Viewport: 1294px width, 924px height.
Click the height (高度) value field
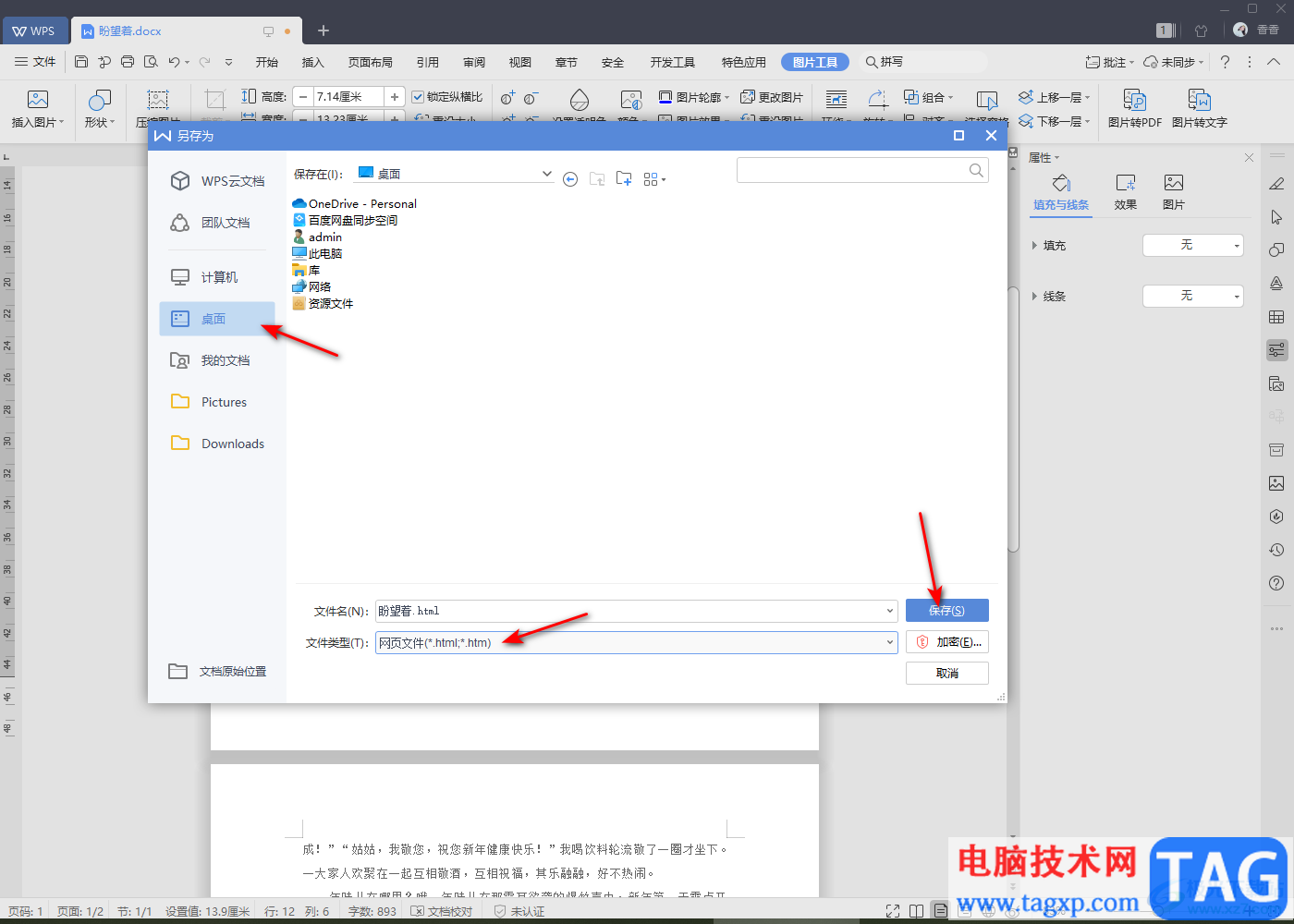[348, 96]
